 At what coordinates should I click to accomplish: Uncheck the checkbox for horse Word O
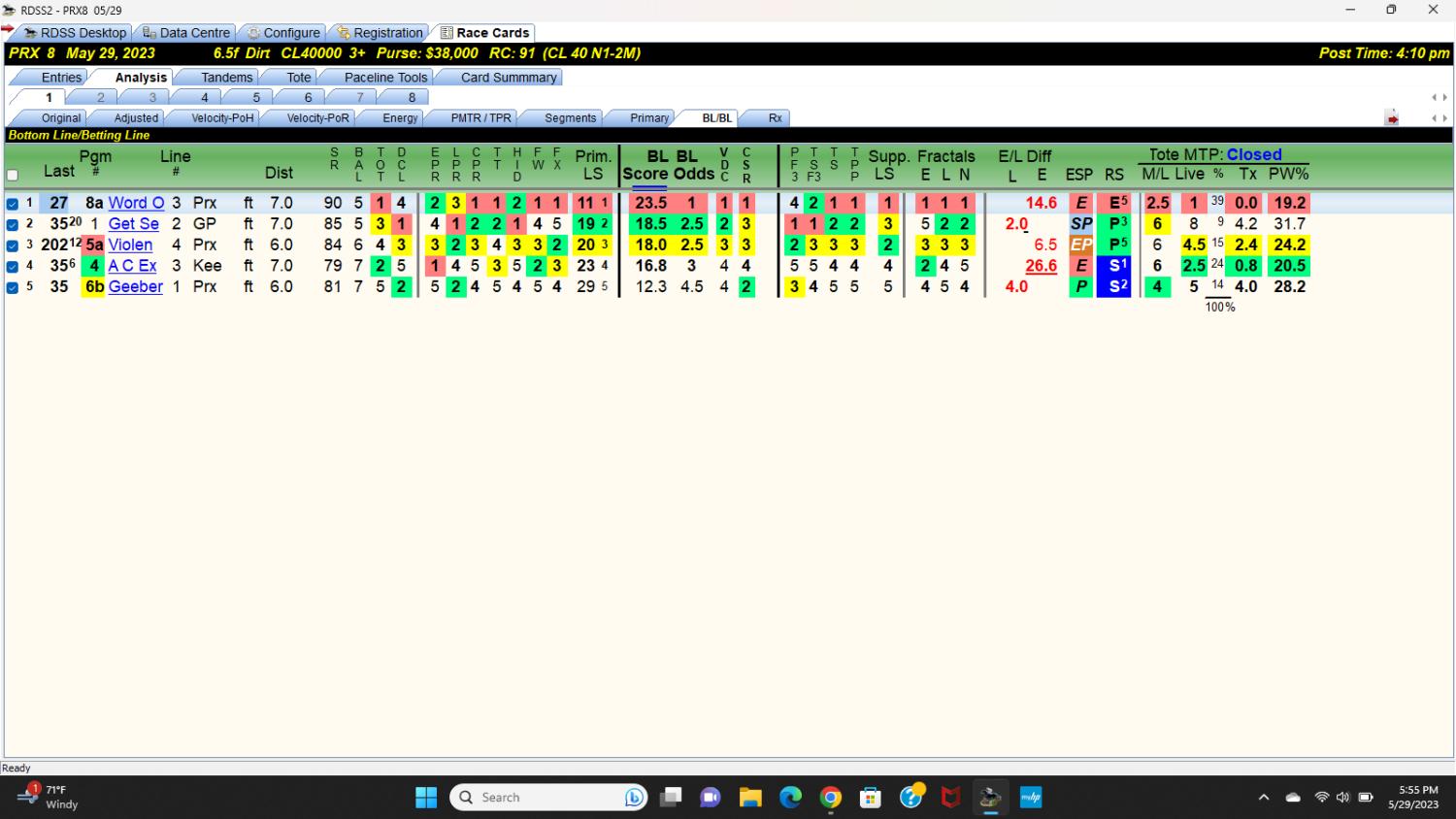(13, 204)
